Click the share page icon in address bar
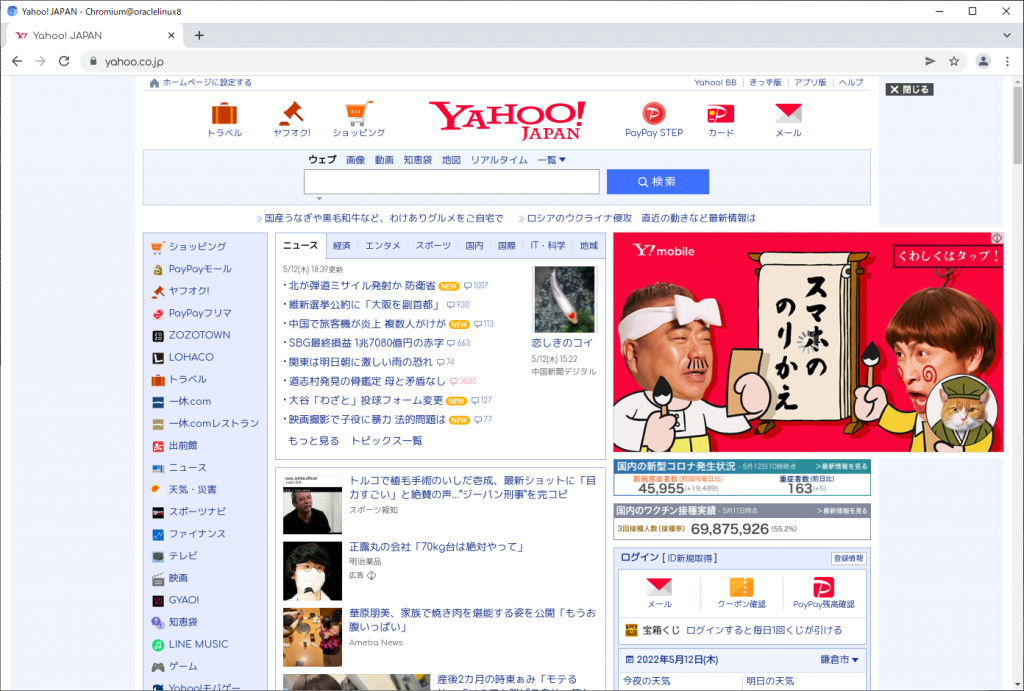 click(x=930, y=61)
